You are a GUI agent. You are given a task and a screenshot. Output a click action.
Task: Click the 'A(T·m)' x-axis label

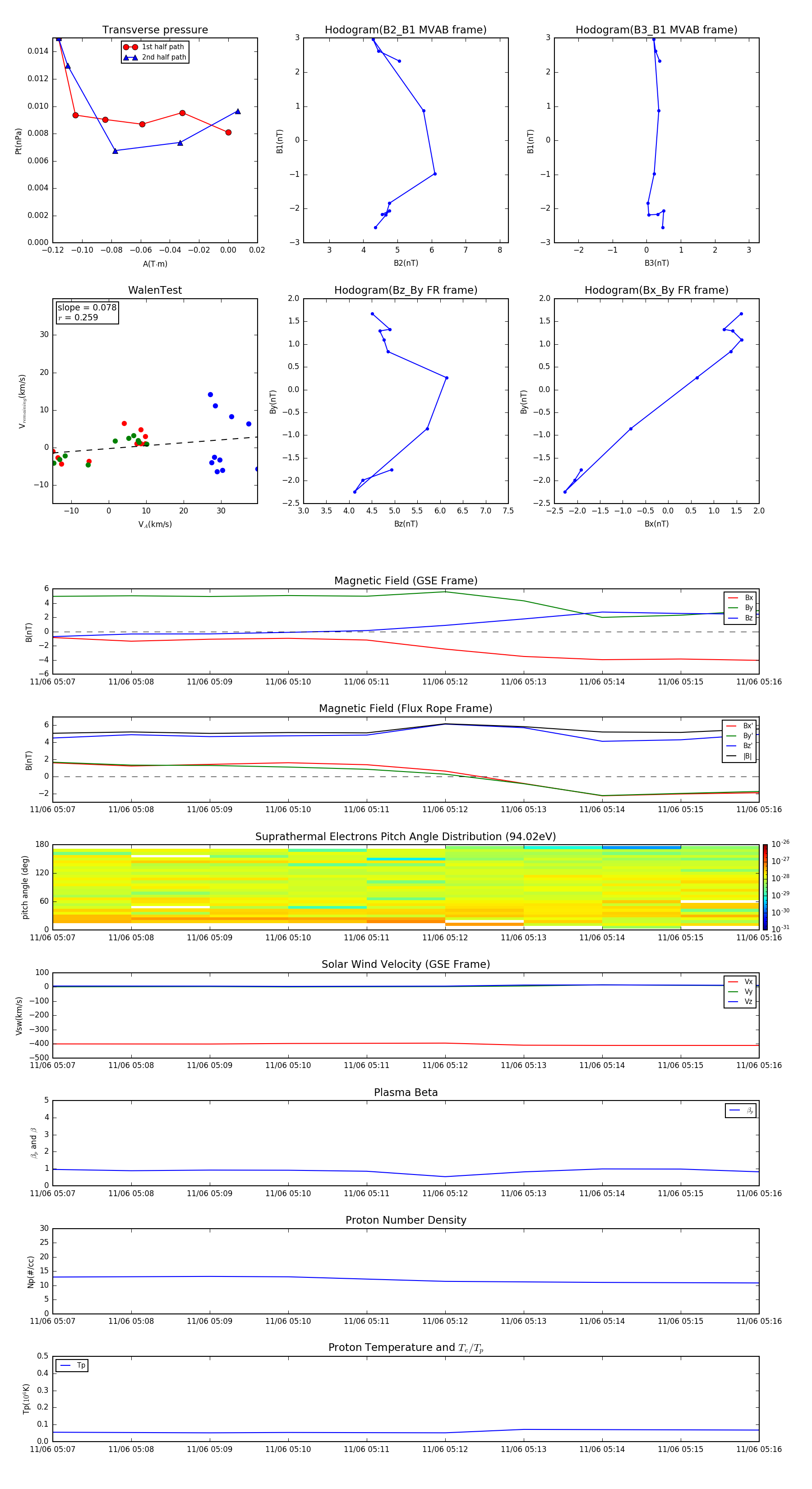pos(155,264)
